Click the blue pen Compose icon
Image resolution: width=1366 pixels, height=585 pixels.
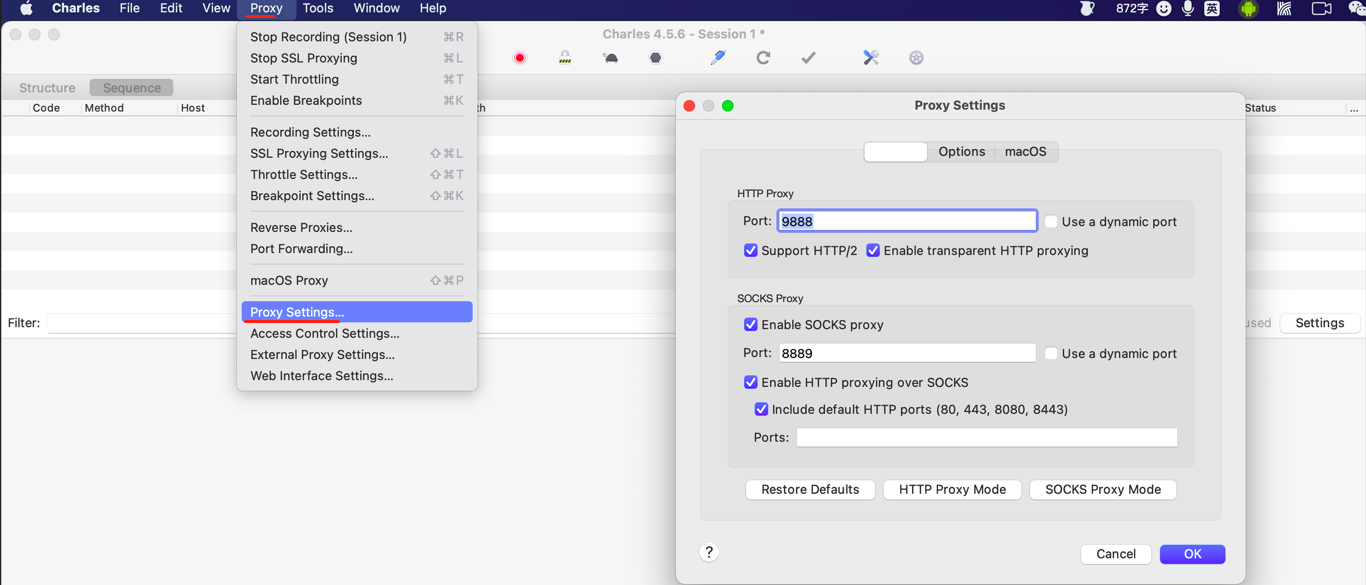coord(717,58)
